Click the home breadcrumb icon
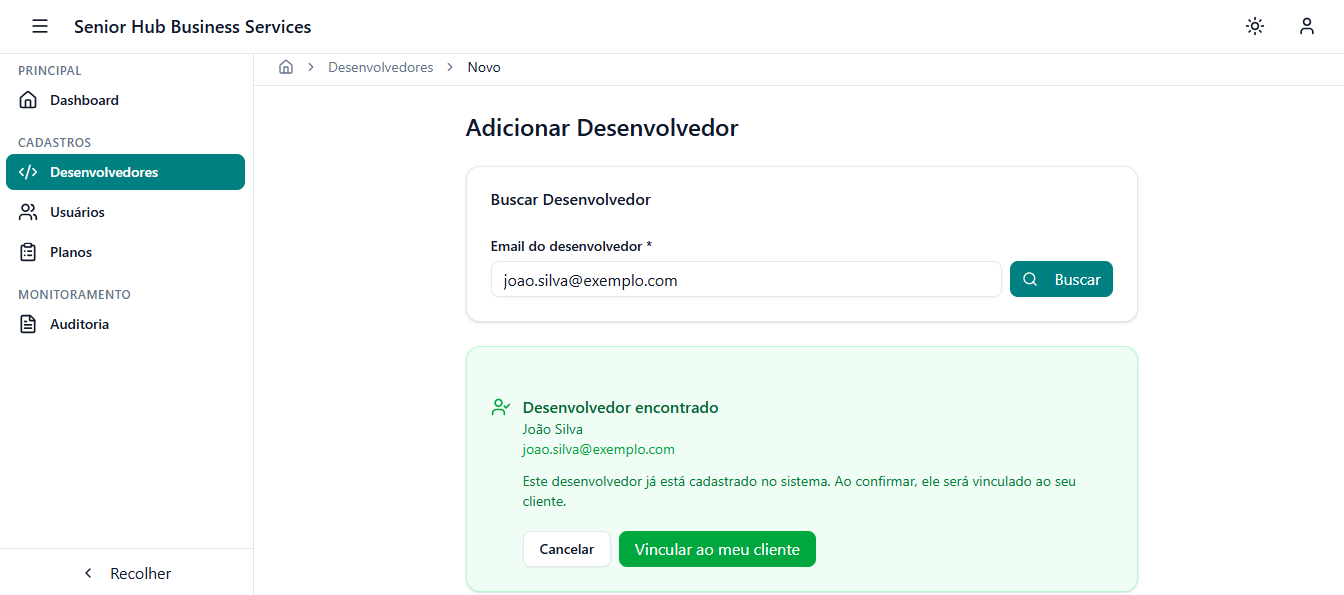The width and height of the screenshot is (1344, 595). pos(286,67)
